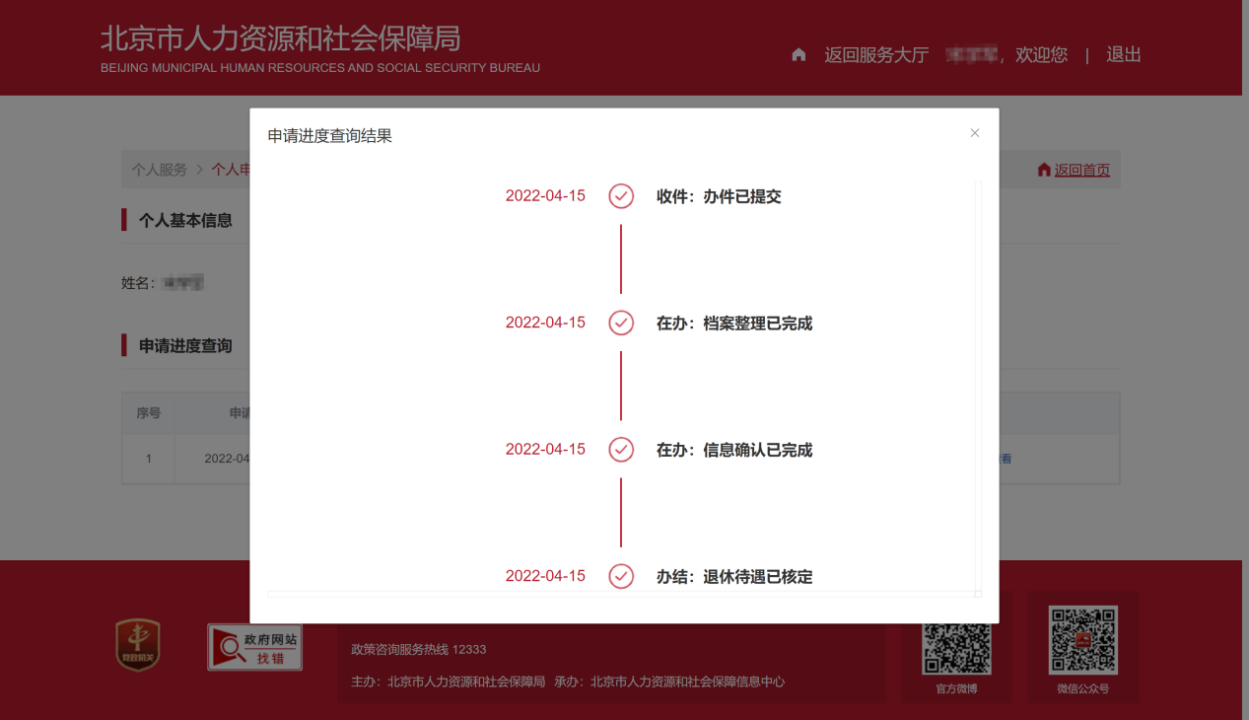Click the dialog title 申请进度查询结果
Image resolution: width=1249 pixels, height=720 pixels.
tap(330, 136)
